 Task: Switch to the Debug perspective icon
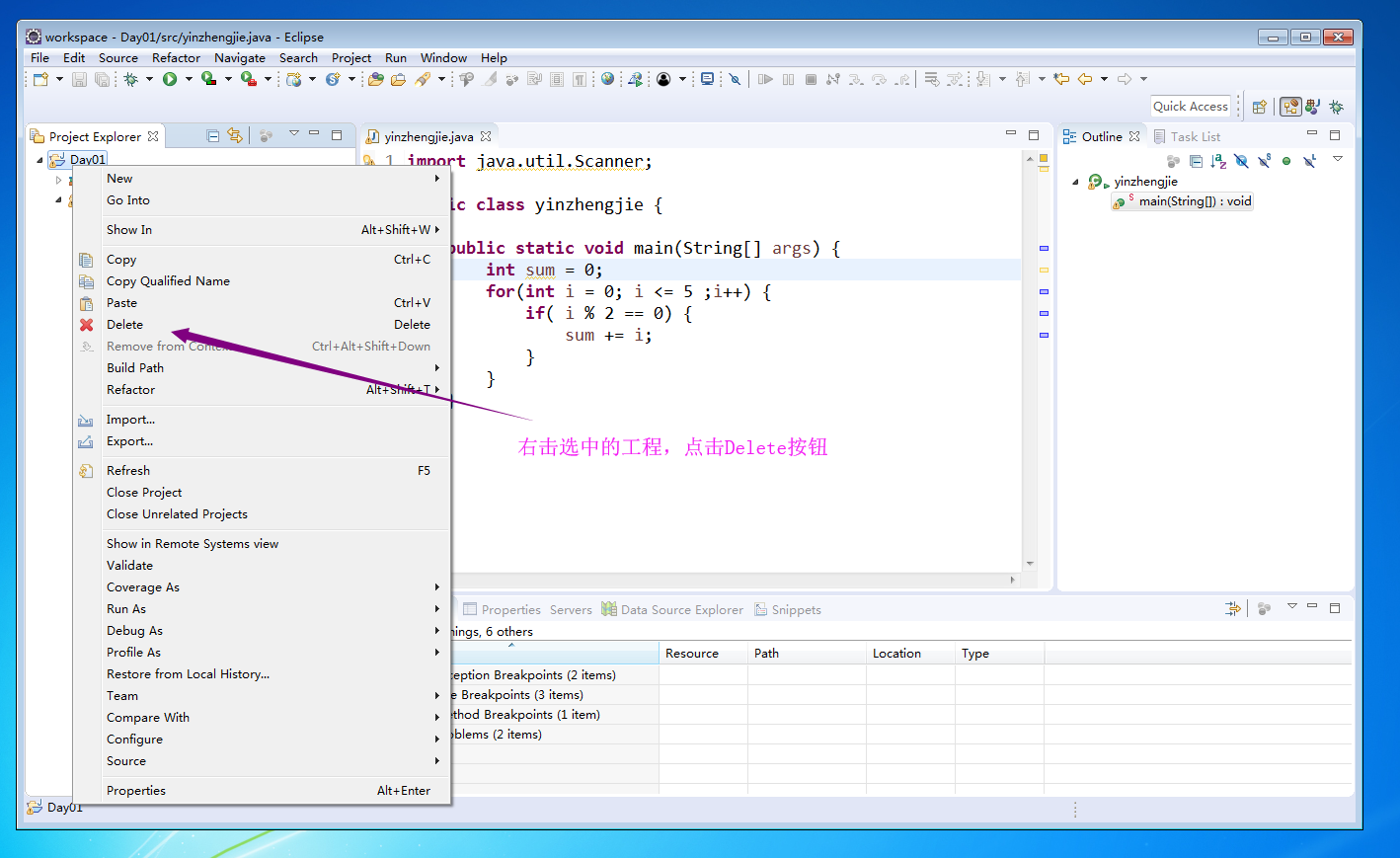(1336, 107)
